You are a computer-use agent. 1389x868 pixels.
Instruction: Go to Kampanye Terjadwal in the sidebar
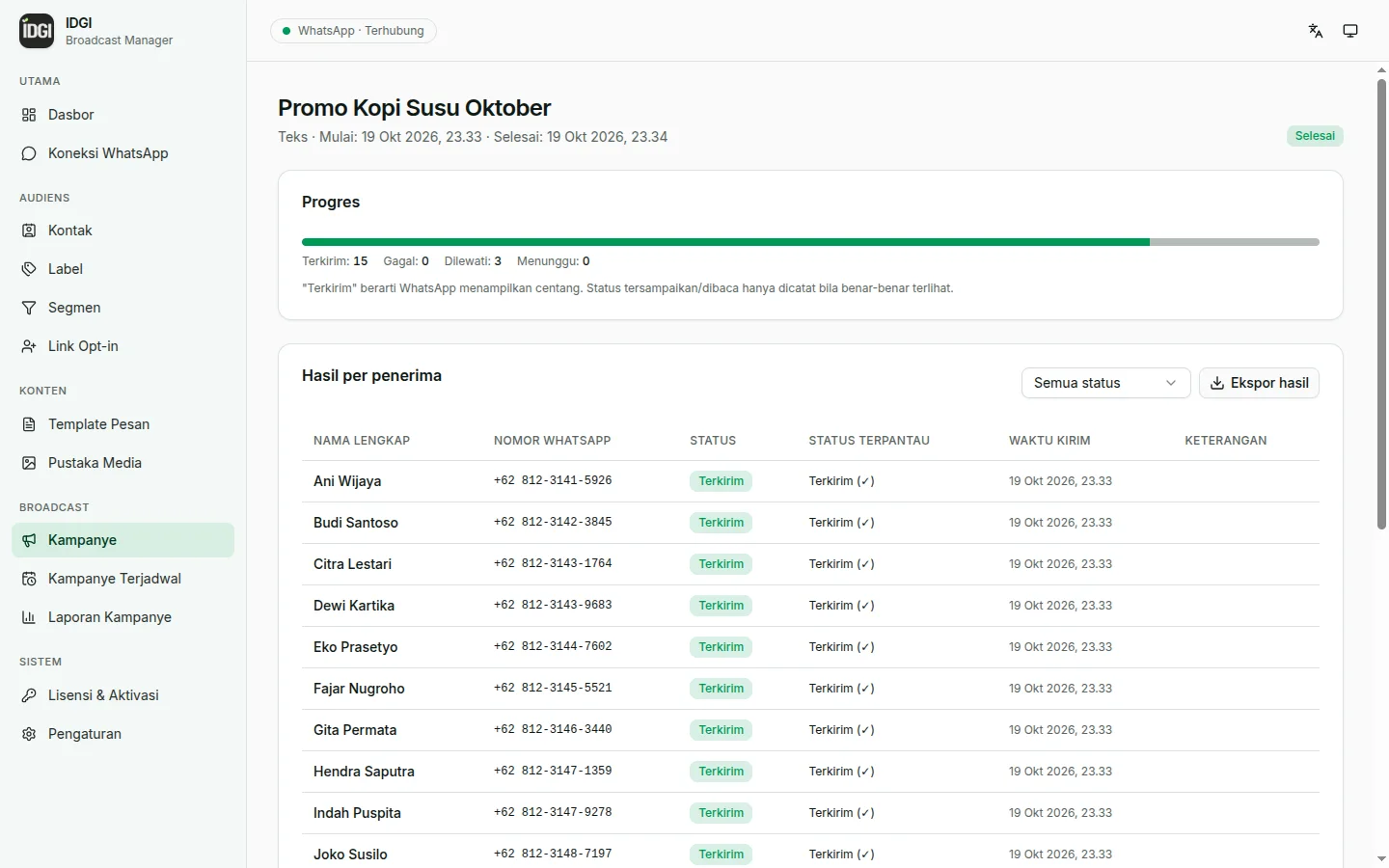pos(123,579)
